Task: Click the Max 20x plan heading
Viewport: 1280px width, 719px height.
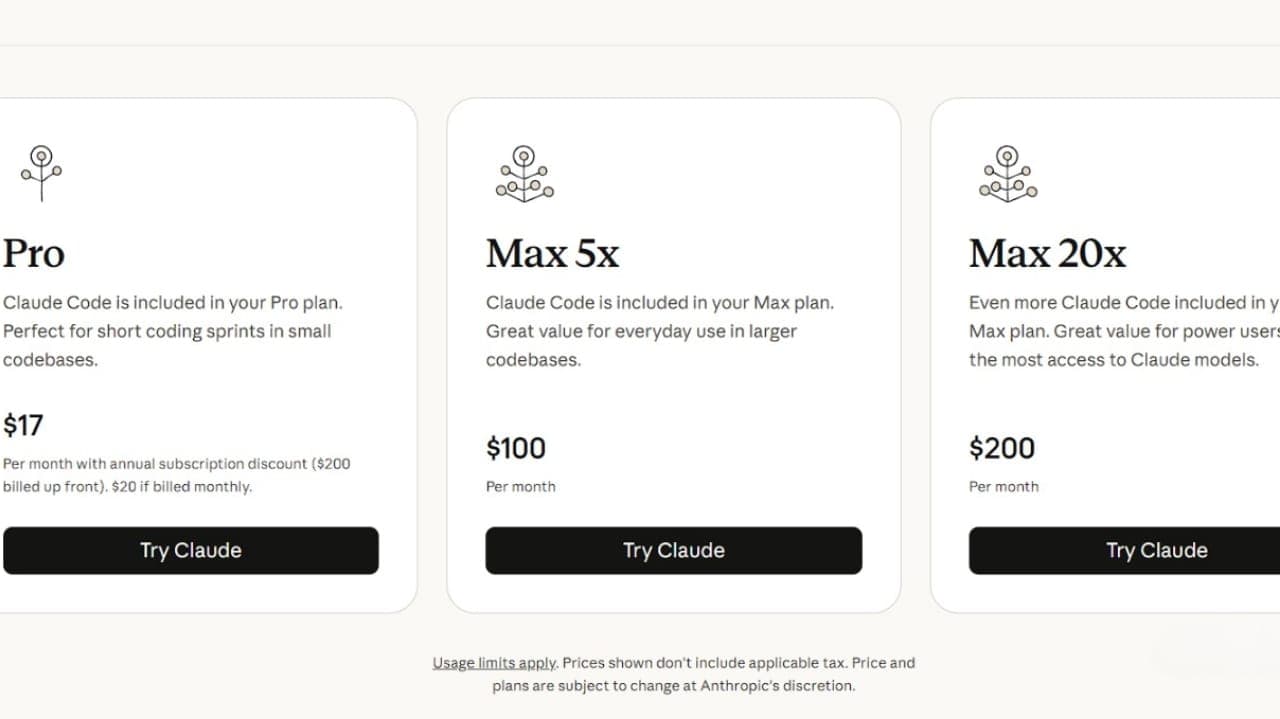Action: point(1048,254)
